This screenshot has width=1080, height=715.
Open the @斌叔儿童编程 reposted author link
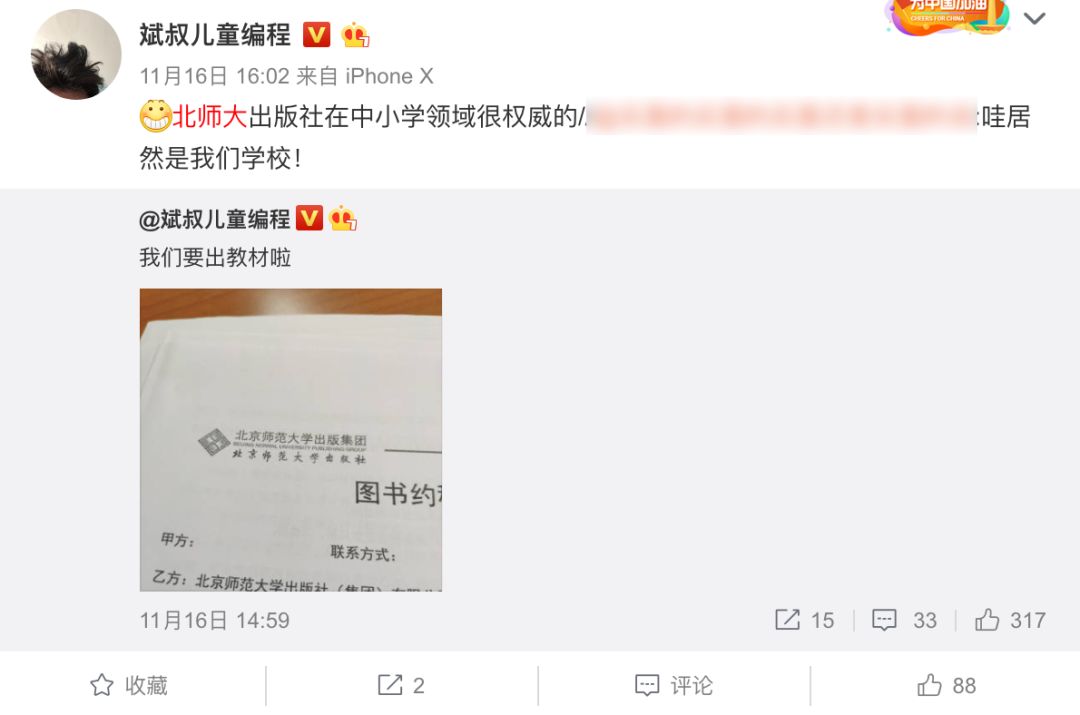pyautogui.click(x=214, y=219)
